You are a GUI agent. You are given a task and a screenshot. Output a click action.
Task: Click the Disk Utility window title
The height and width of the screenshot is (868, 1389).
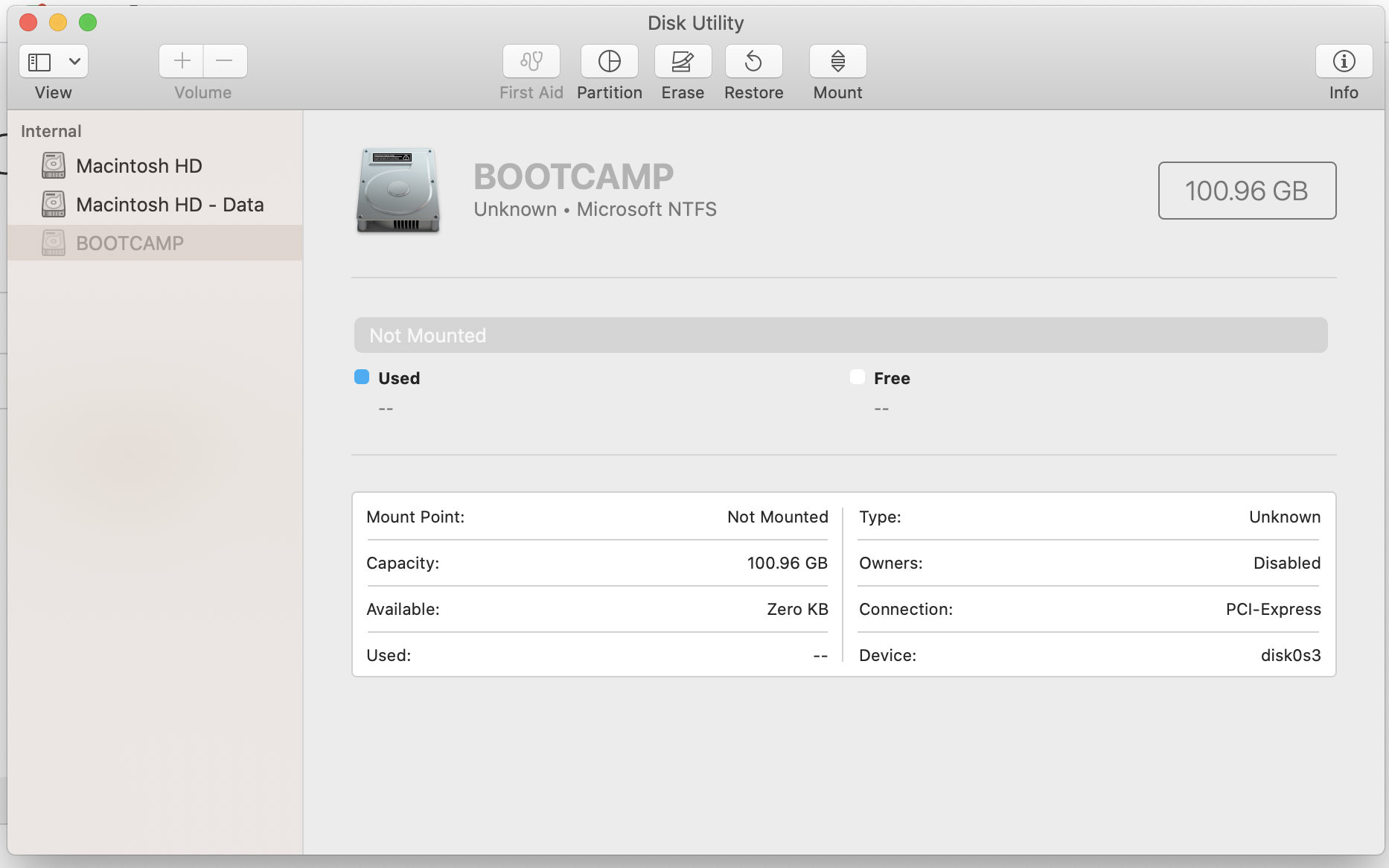point(696,23)
